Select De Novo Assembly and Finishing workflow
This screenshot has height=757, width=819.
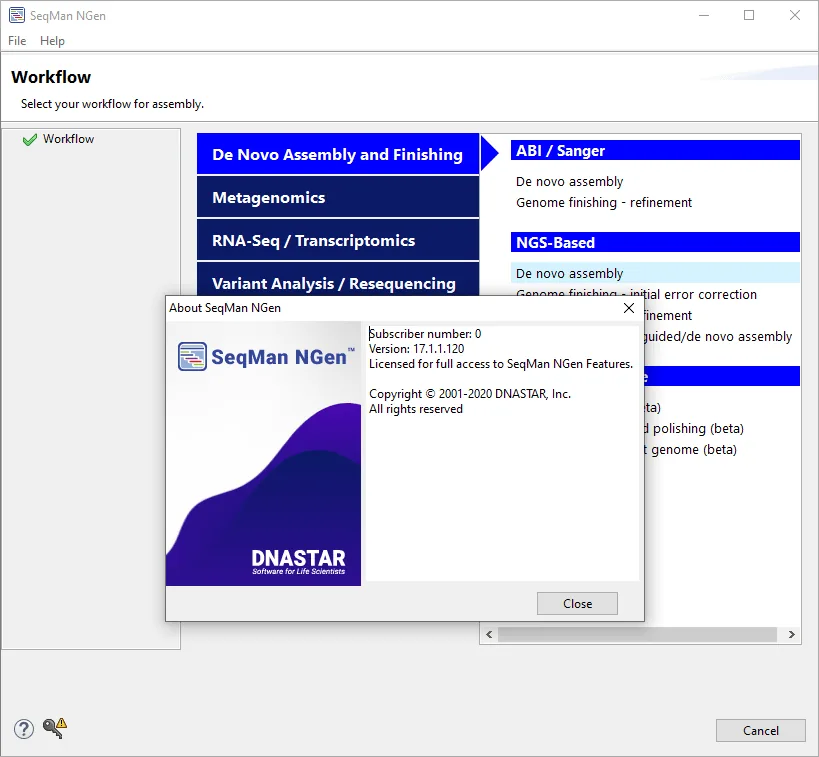(x=338, y=154)
